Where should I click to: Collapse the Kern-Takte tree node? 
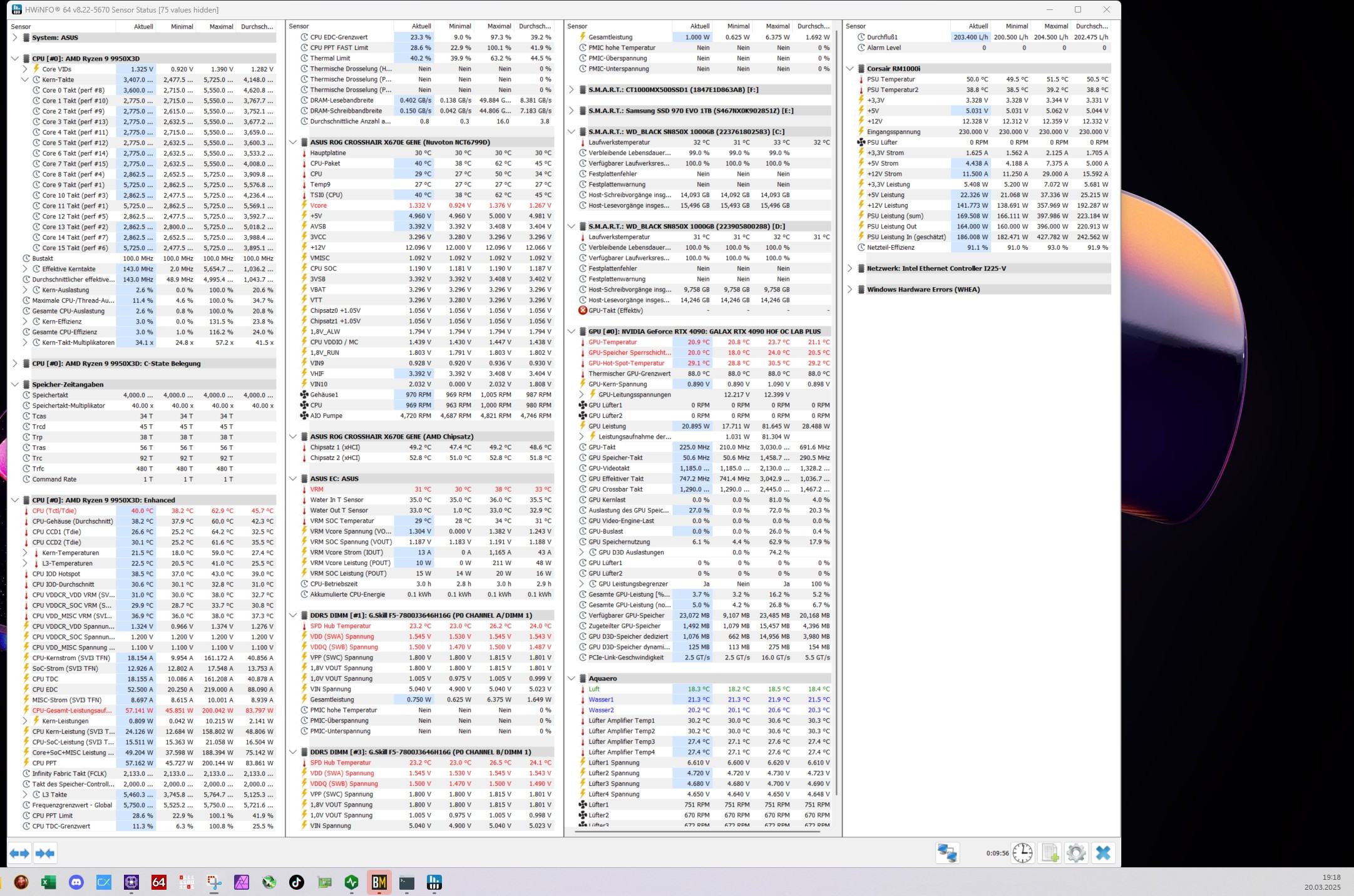(x=25, y=79)
